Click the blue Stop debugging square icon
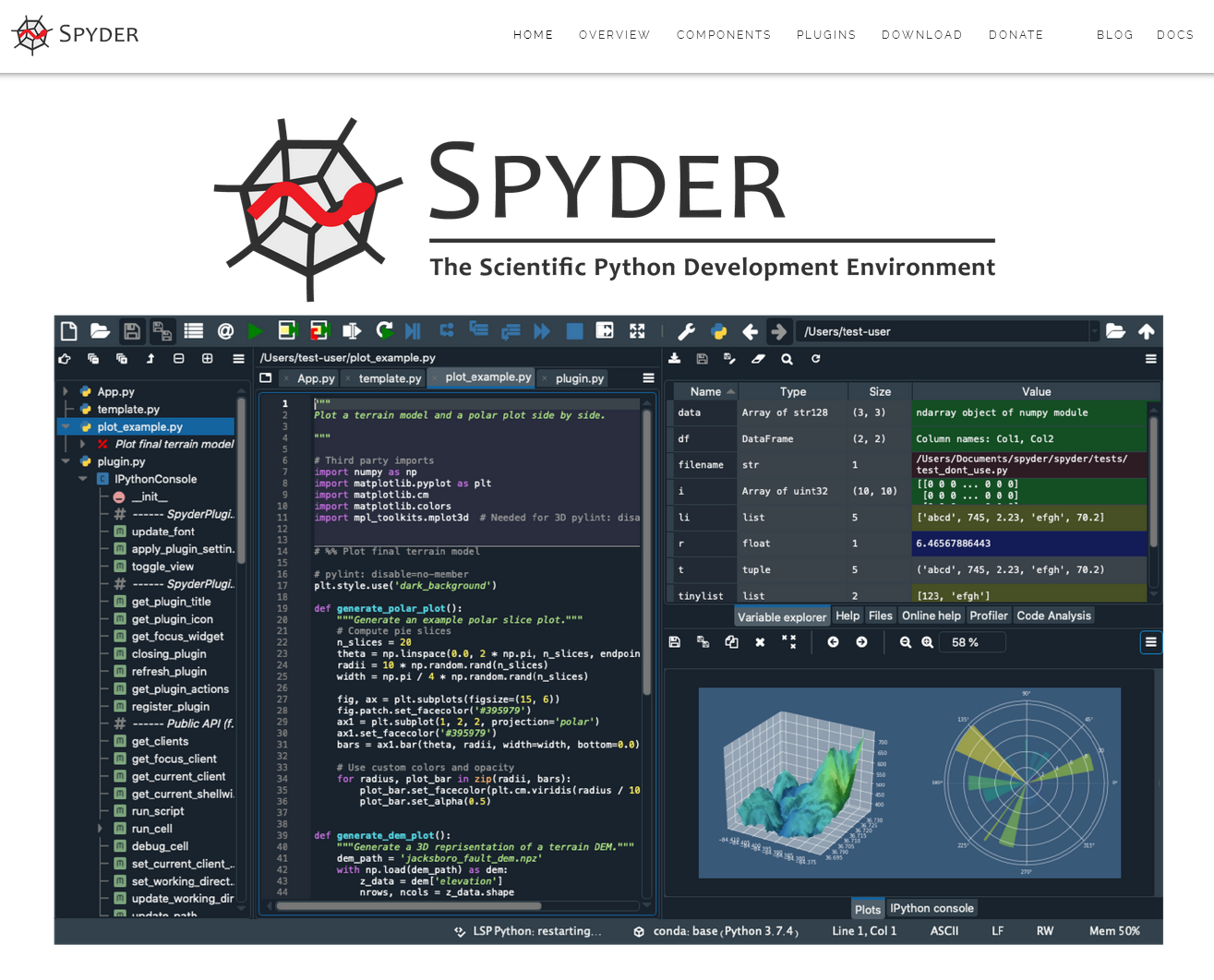 pyautogui.click(x=574, y=330)
